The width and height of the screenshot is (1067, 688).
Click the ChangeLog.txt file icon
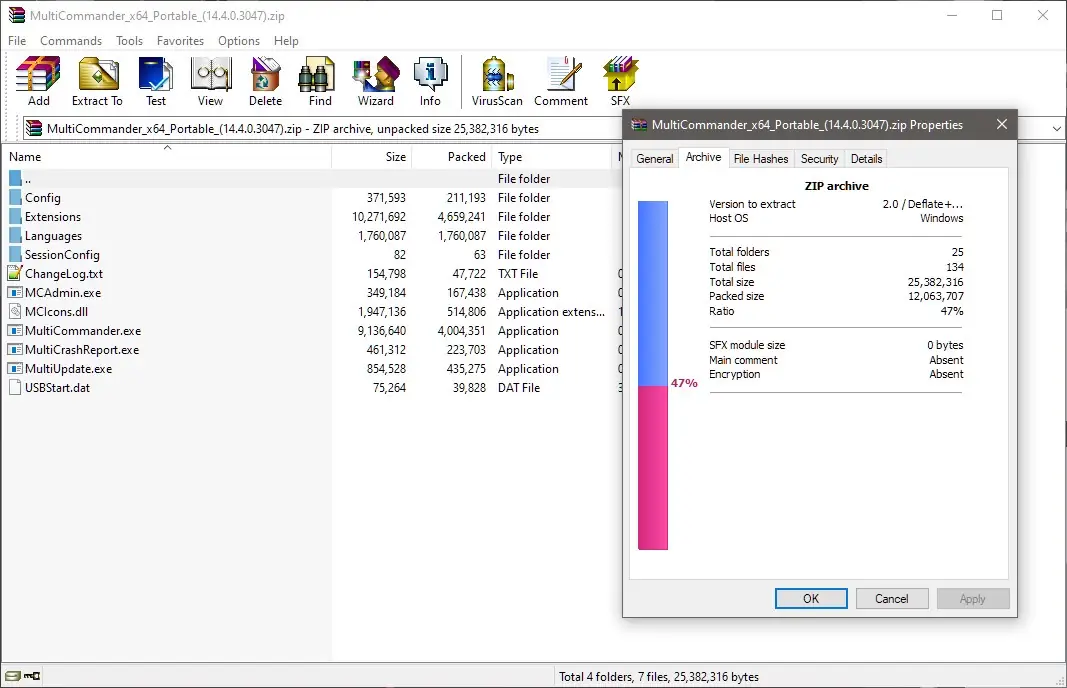coord(15,273)
